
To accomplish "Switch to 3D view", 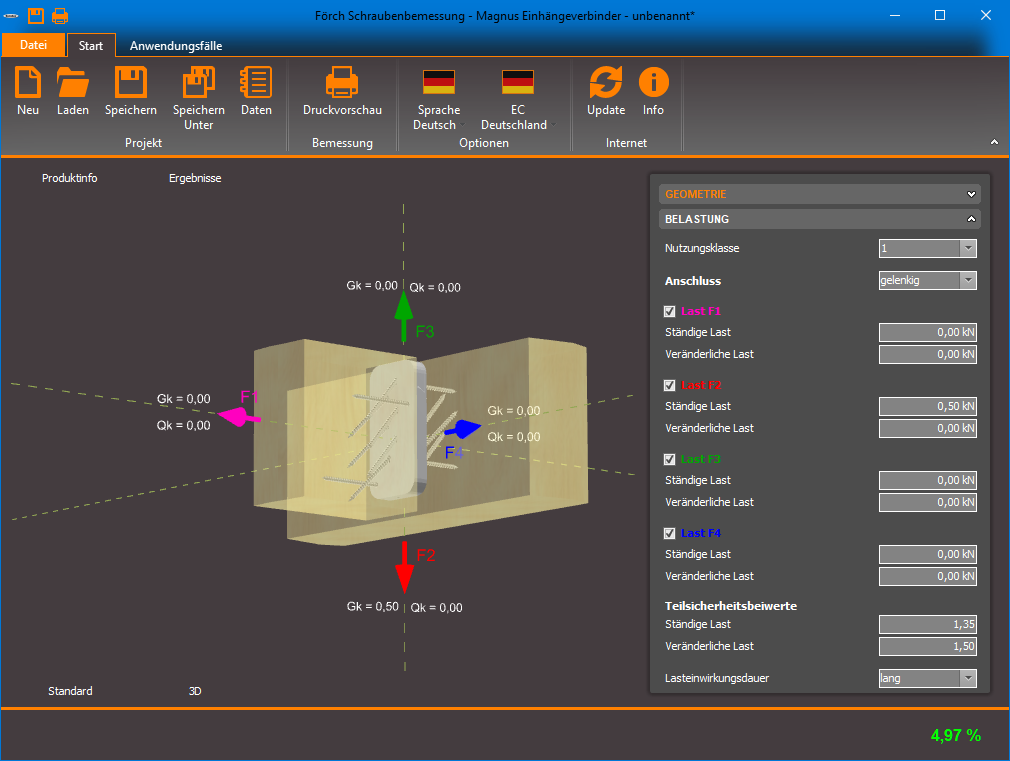I will (195, 691).
